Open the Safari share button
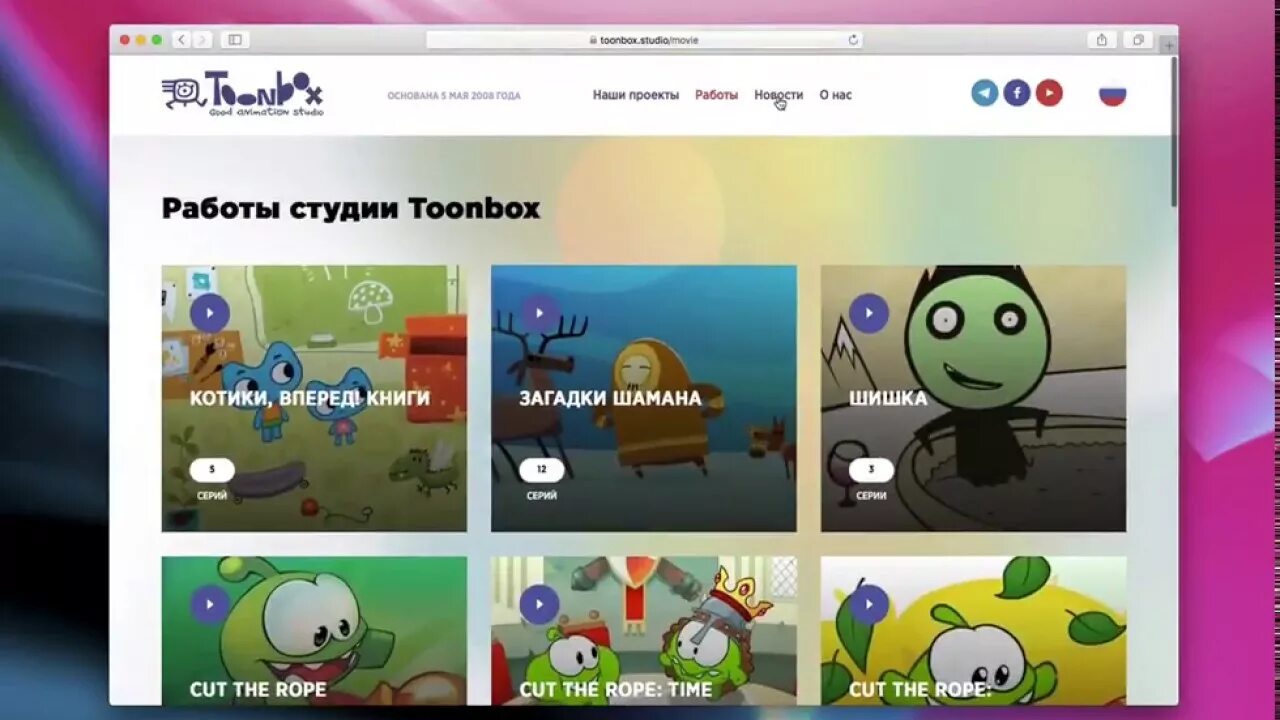Image resolution: width=1280 pixels, height=720 pixels. (1101, 40)
